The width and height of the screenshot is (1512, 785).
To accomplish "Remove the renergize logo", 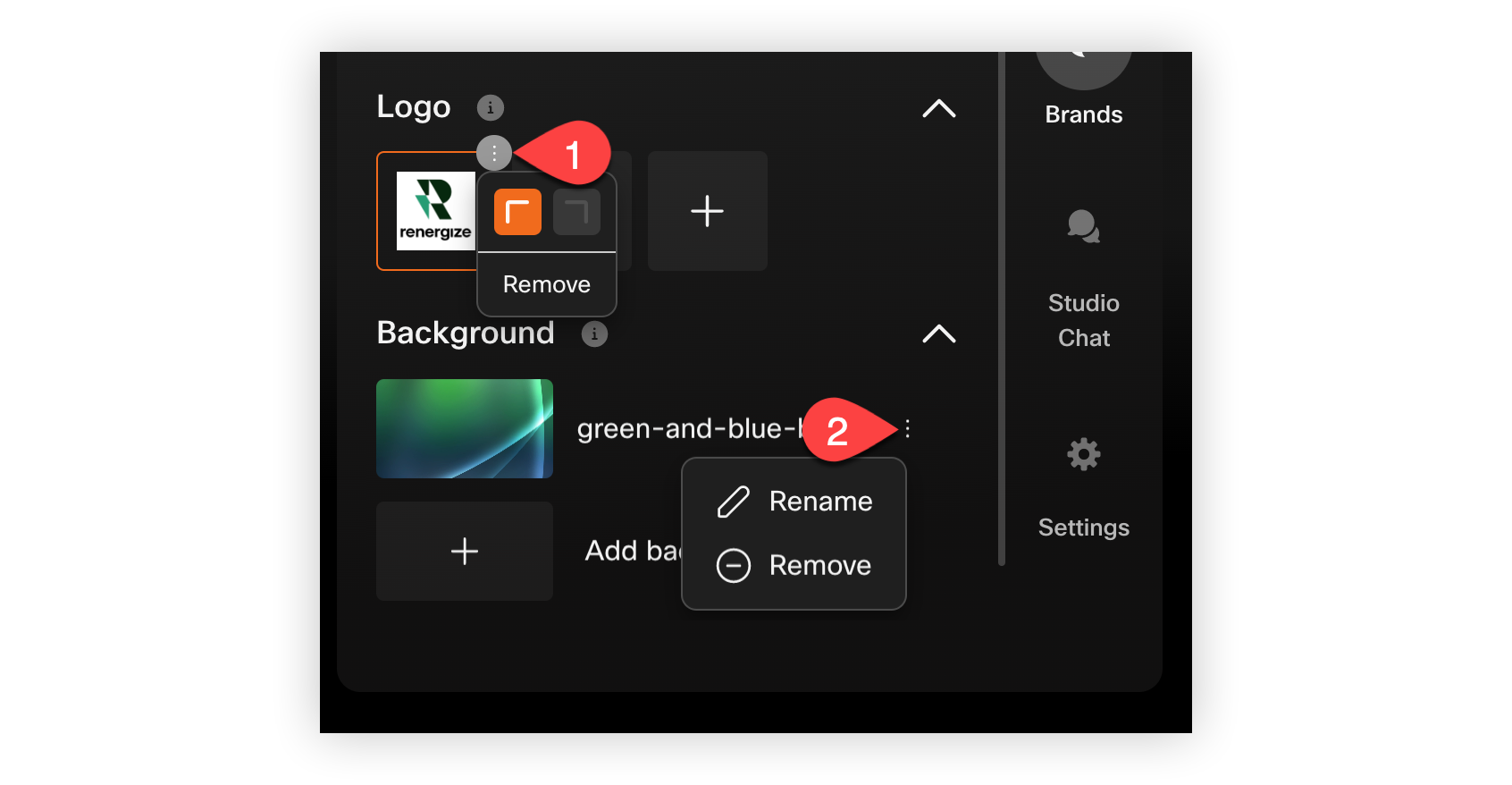I will point(547,284).
